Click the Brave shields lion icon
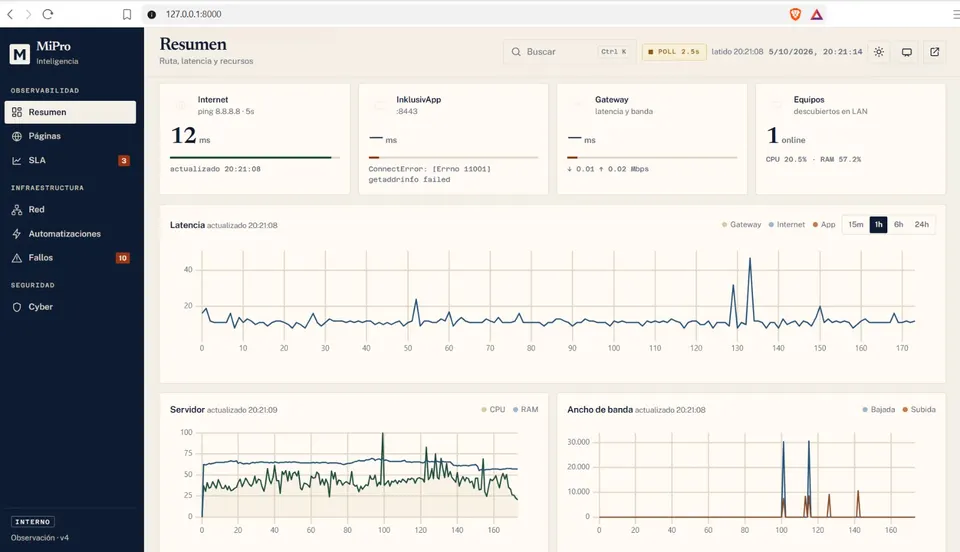 point(795,14)
